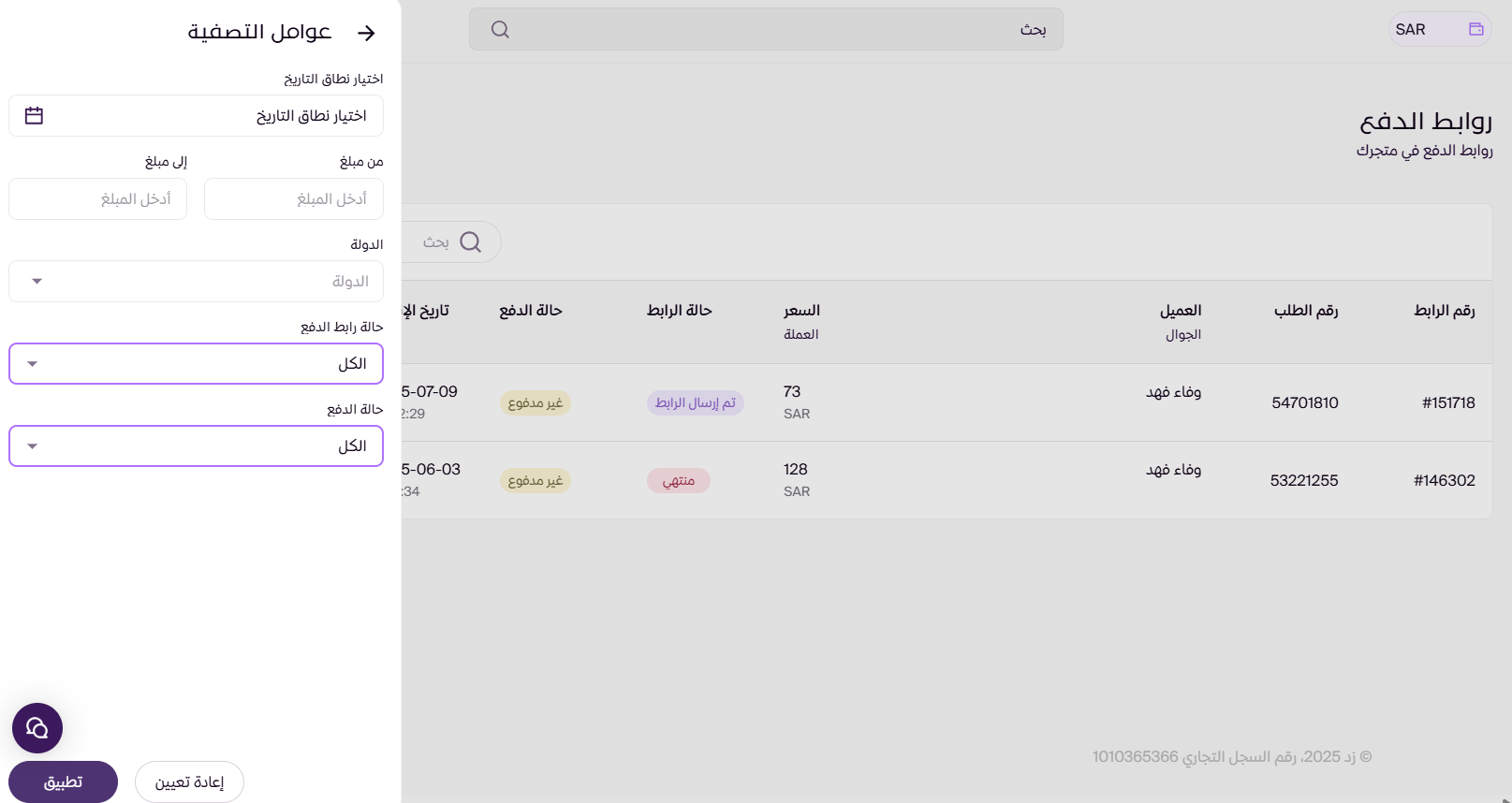Click the expired (منتهي) status badge
Image resolution: width=1512 pixels, height=803 pixels.
(679, 481)
